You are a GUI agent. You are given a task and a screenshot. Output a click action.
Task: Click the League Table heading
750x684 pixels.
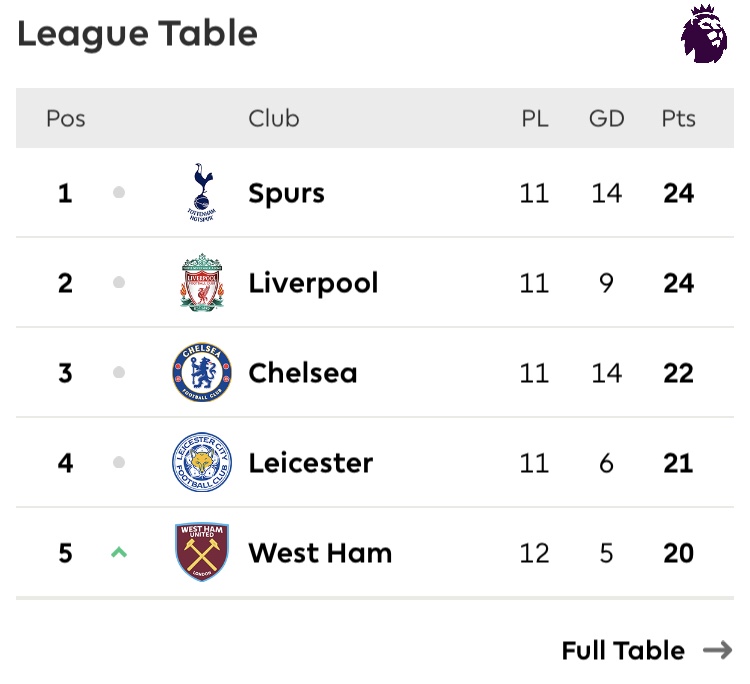click(x=137, y=34)
